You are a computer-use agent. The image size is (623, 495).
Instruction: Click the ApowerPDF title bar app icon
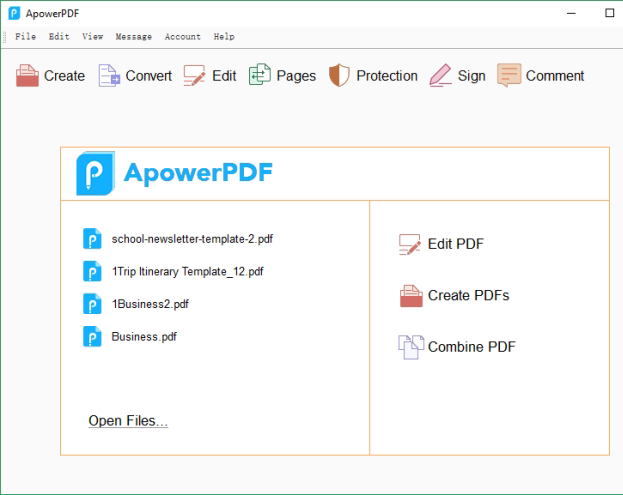14,13
